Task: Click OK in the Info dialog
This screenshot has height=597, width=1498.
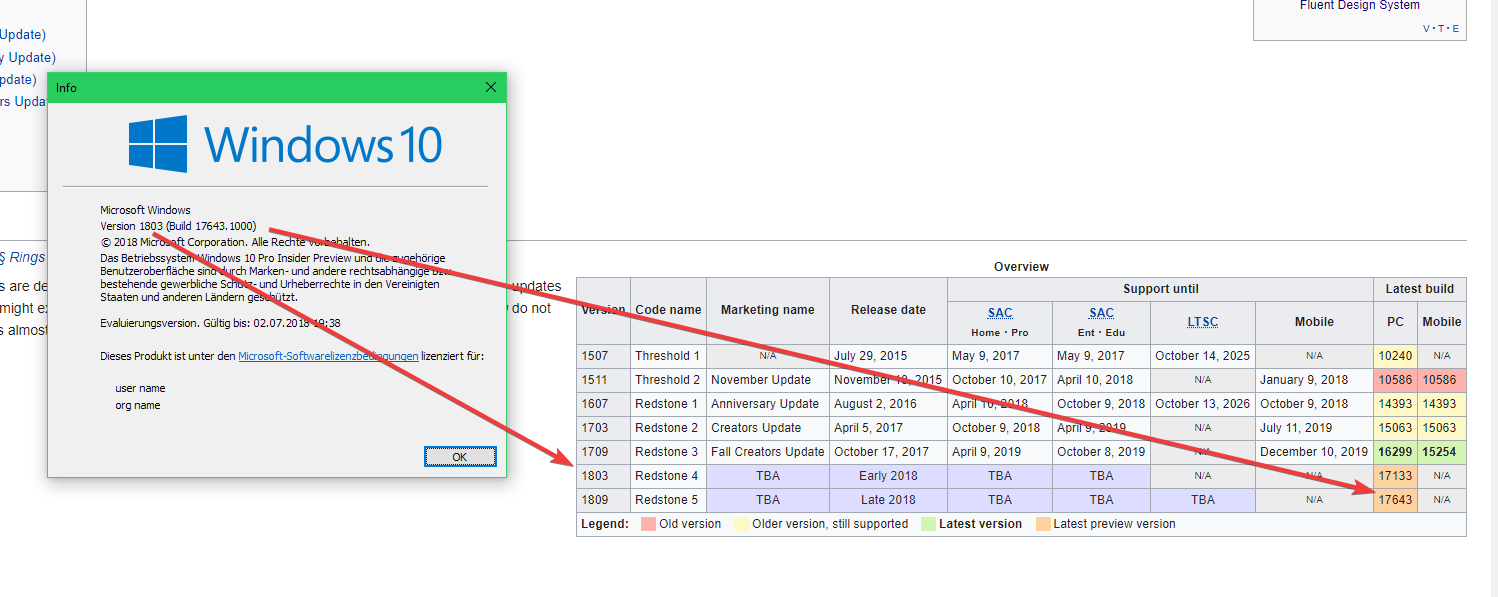Action: 460,456
